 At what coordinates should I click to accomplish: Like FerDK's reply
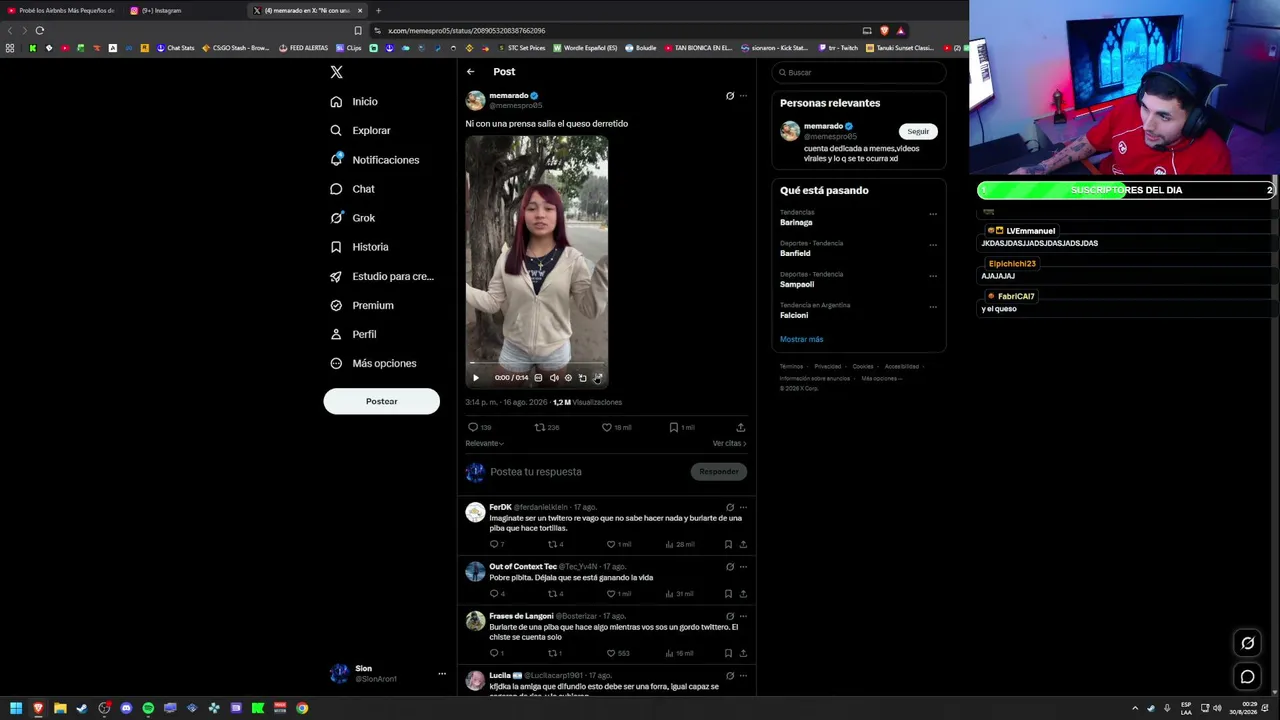coord(618,544)
